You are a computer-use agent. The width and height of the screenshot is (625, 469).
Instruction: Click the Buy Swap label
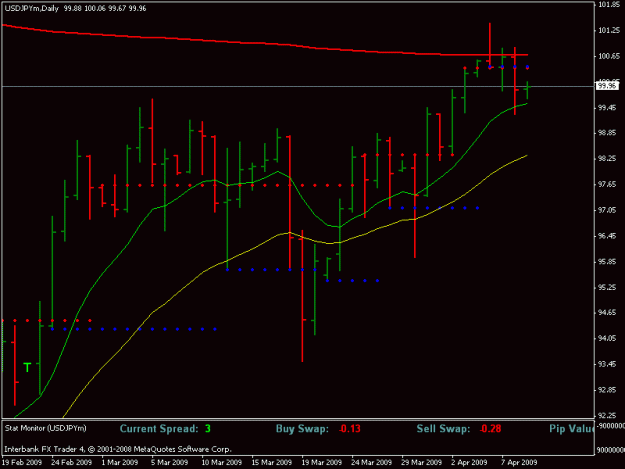click(x=302, y=429)
